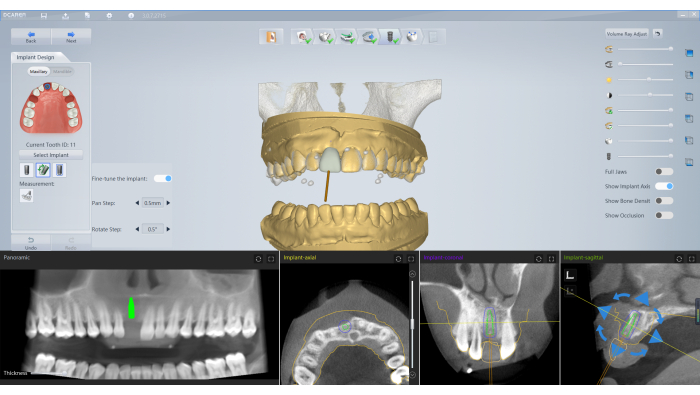This screenshot has height=395, width=700.
Task: Select the Maxillary jaw option
Action: (x=38, y=71)
